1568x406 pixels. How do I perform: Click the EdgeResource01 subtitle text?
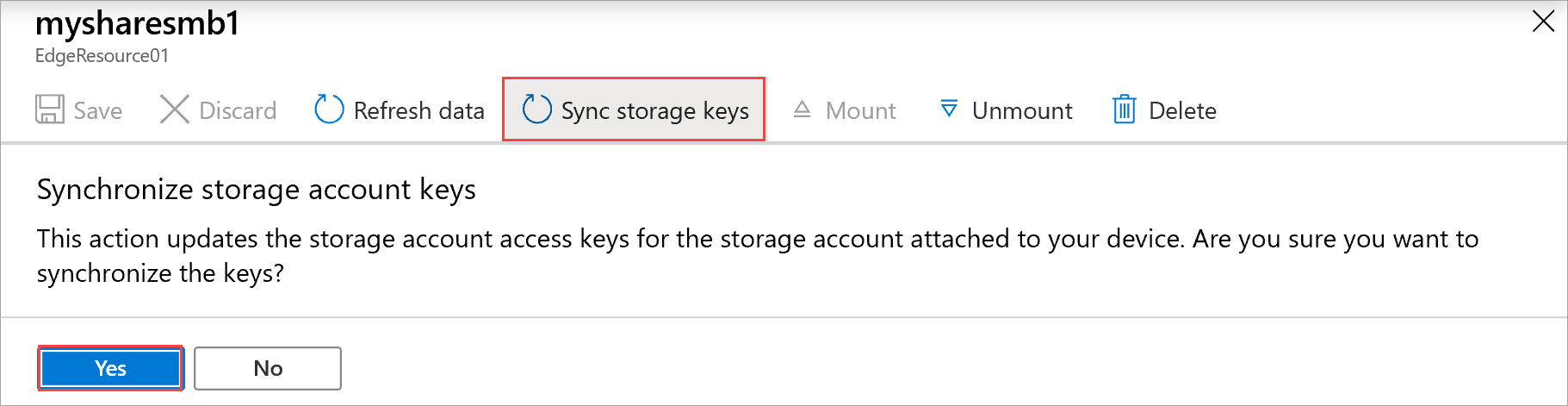[x=102, y=56]
